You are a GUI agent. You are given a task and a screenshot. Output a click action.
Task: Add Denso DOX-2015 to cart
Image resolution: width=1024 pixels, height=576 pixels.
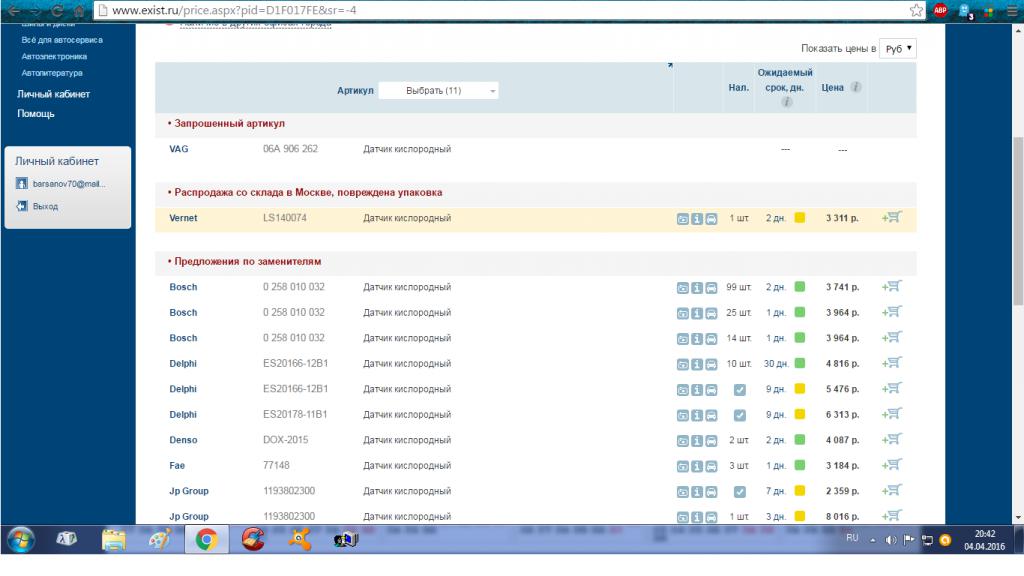coord(892,440)
